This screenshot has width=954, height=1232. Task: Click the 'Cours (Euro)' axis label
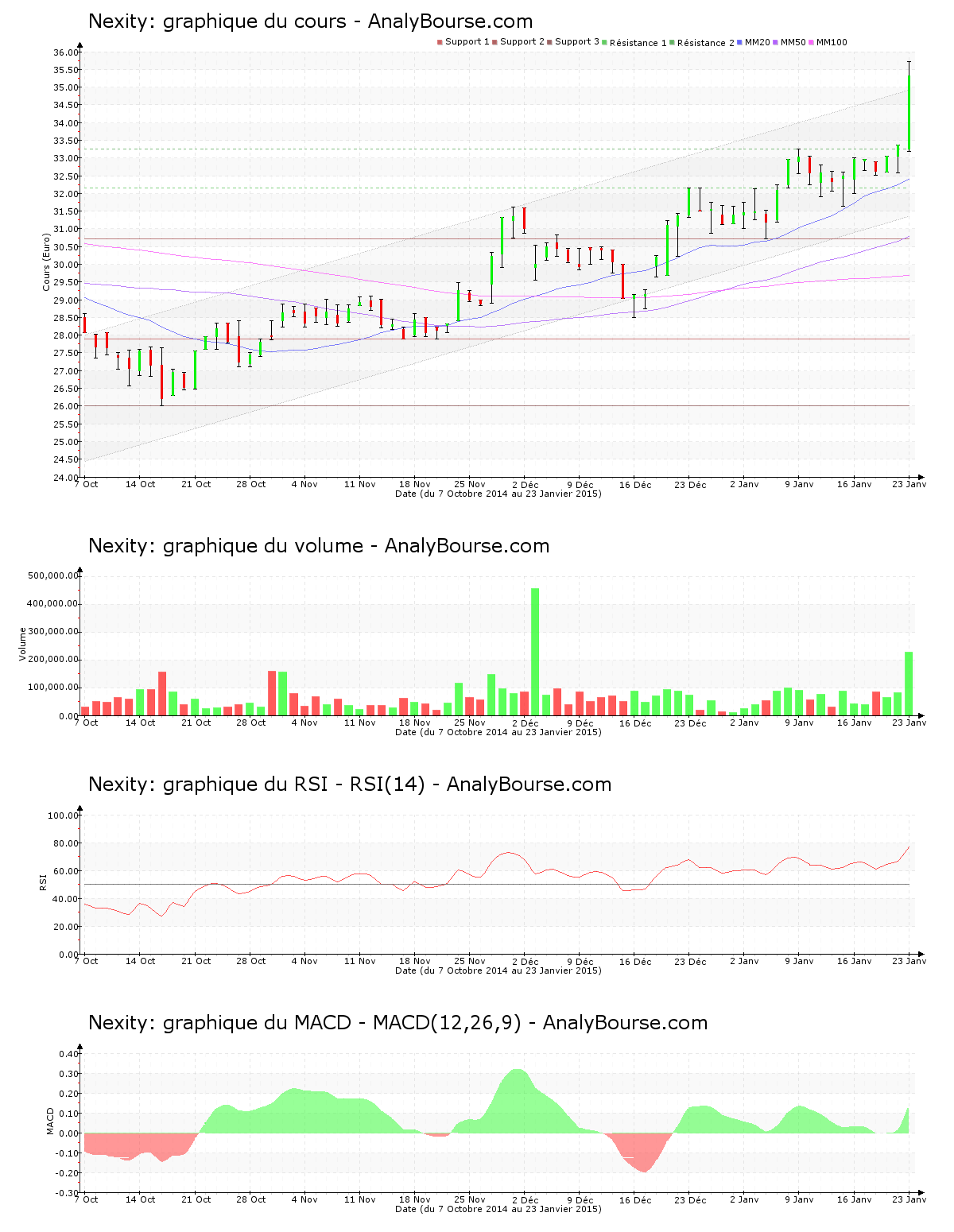(x=46, y=262)
